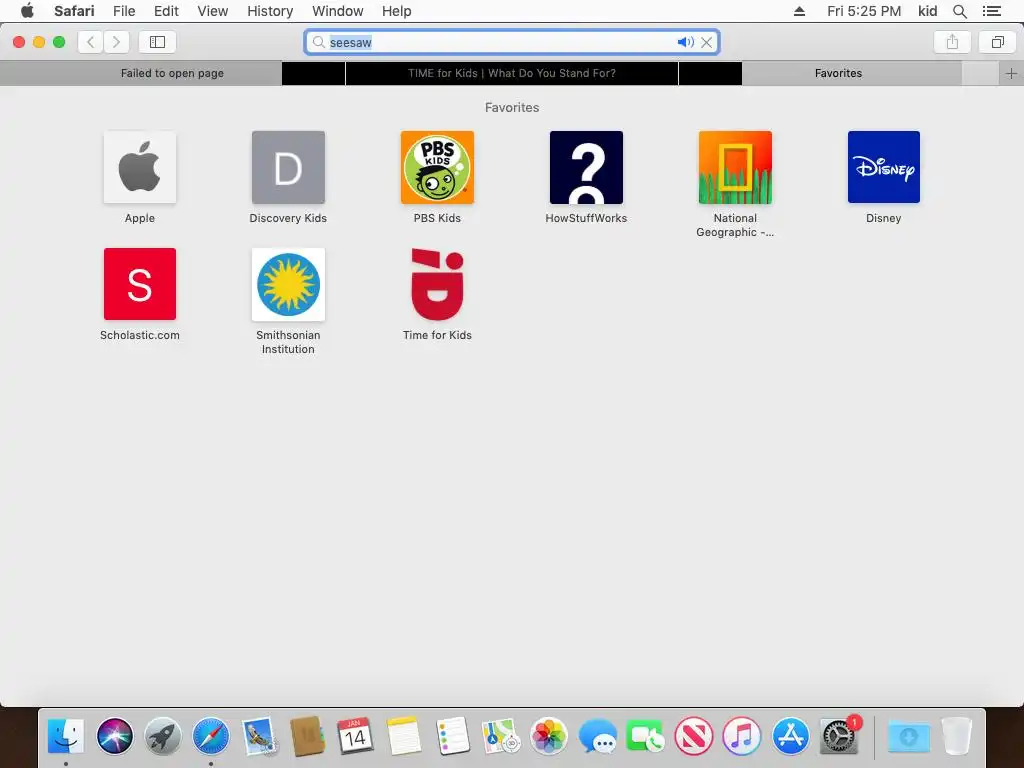
Task: Switch to Failed to open page tab
Action: coord(172,73)
